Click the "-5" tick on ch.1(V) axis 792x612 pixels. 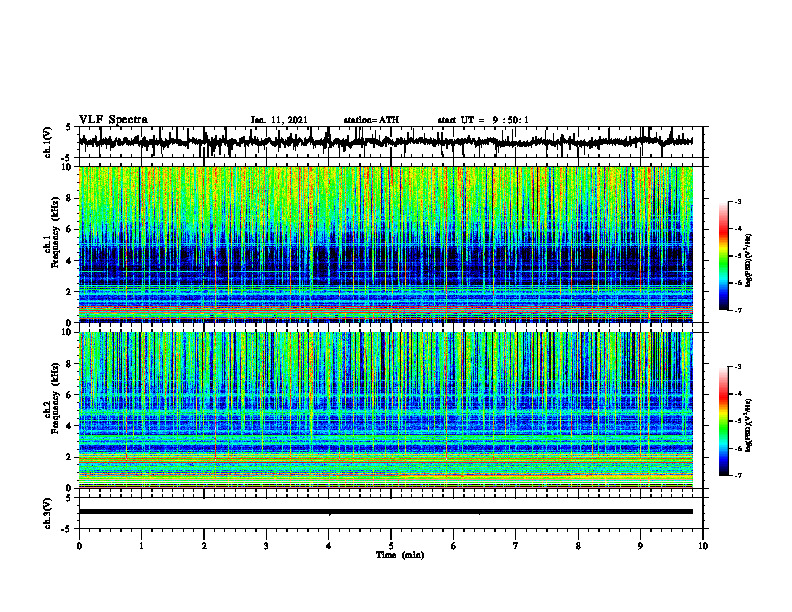click(67, 158)
